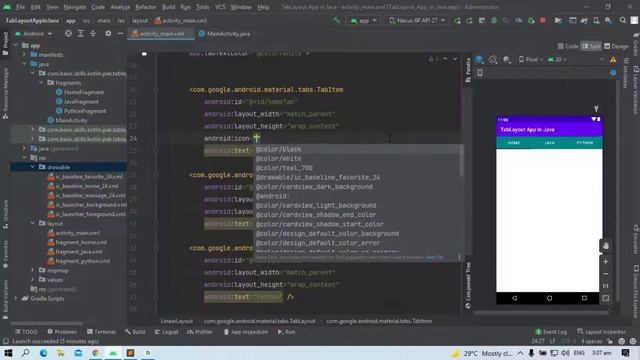Open Event Log tool window
Viewport: 640px width, 360px height.
click(551, 332)
